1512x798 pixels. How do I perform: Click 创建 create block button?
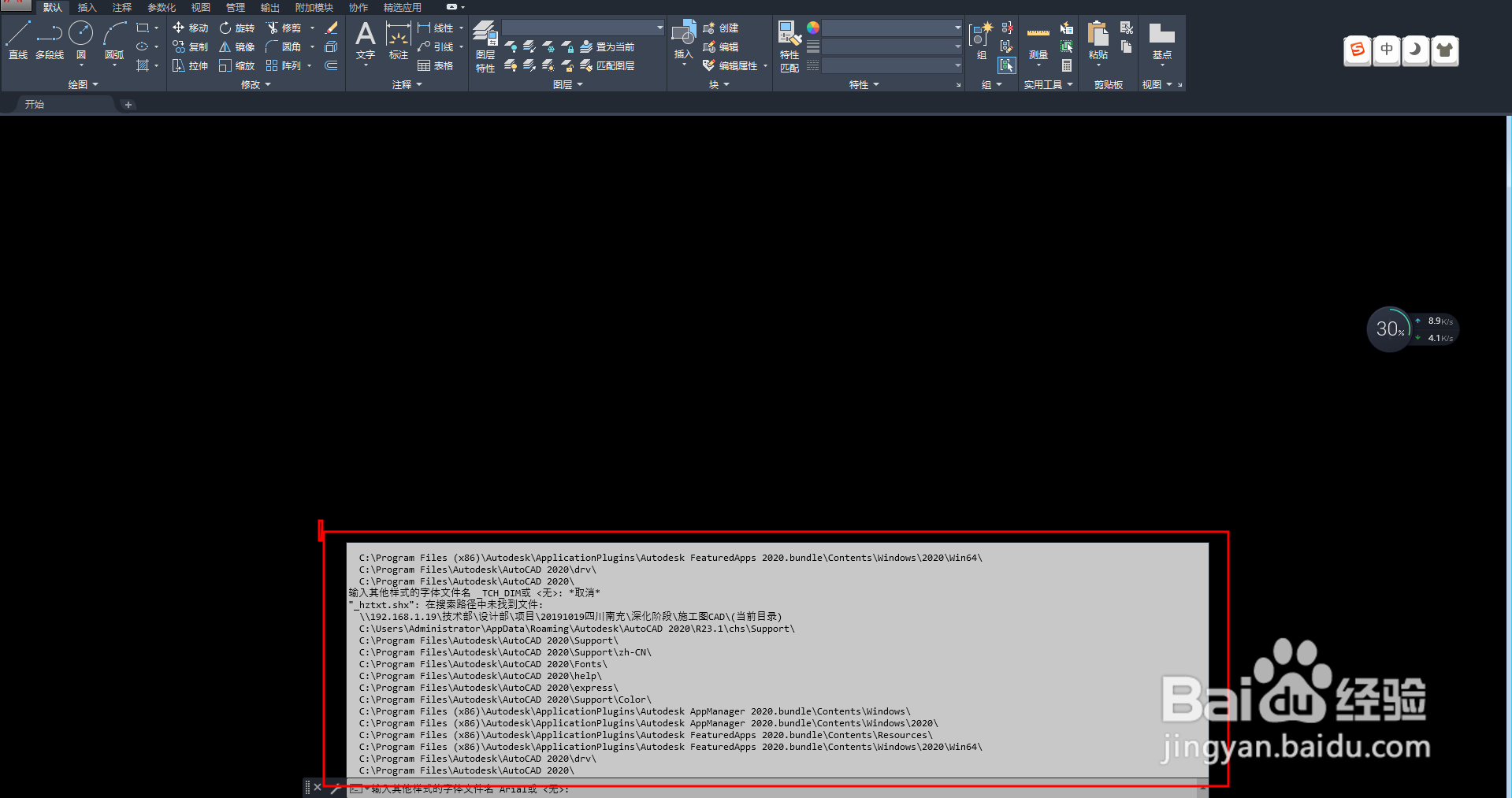pos(721,28)
